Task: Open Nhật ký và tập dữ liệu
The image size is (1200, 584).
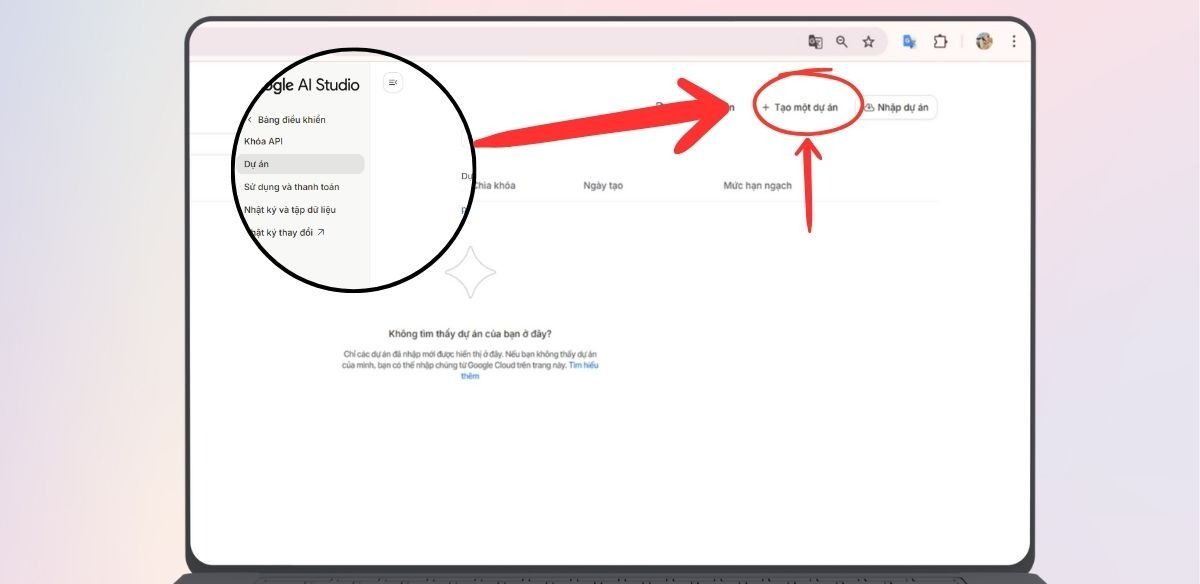Action: [x=289, y=210]
